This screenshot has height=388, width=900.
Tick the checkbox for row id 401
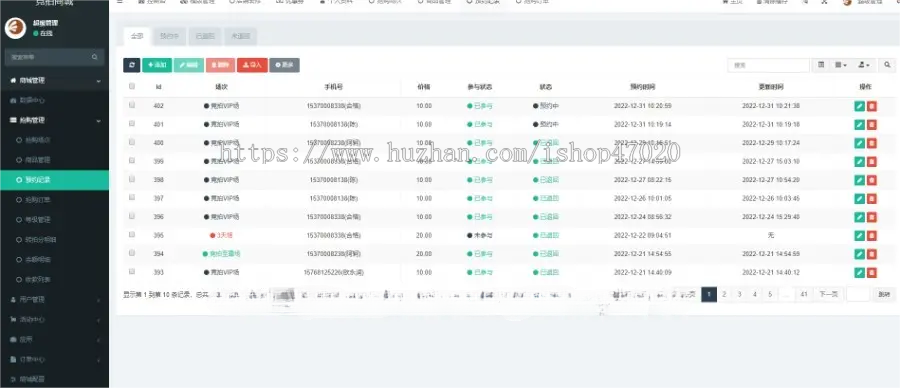point(132,123)
